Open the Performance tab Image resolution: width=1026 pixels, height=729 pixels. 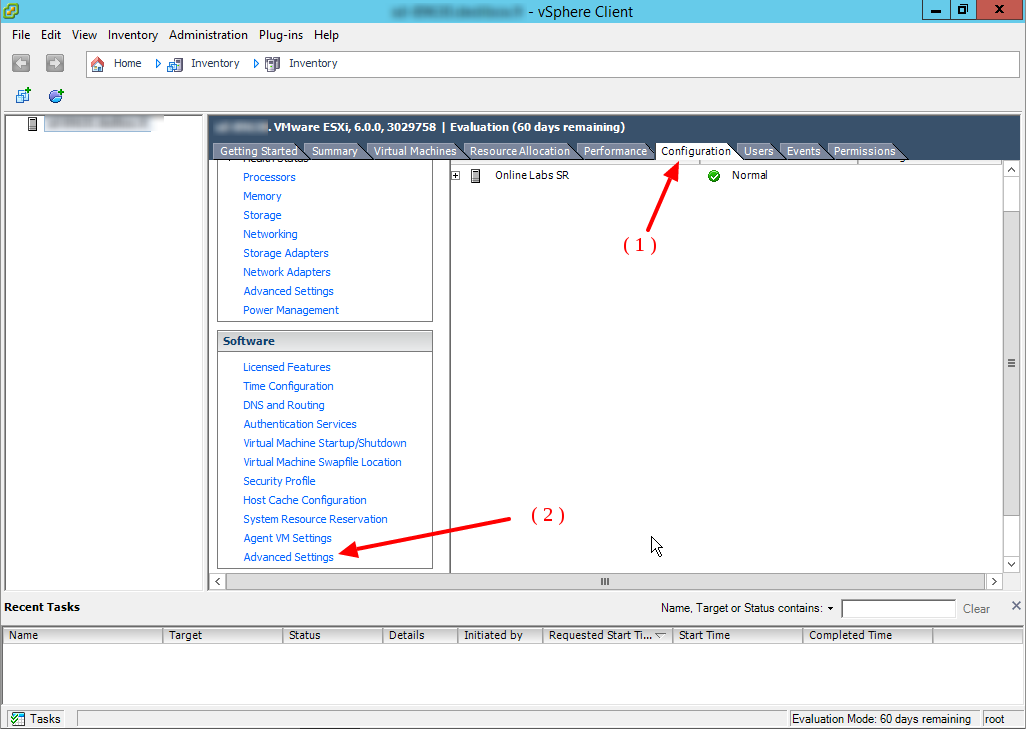[615, 151]
